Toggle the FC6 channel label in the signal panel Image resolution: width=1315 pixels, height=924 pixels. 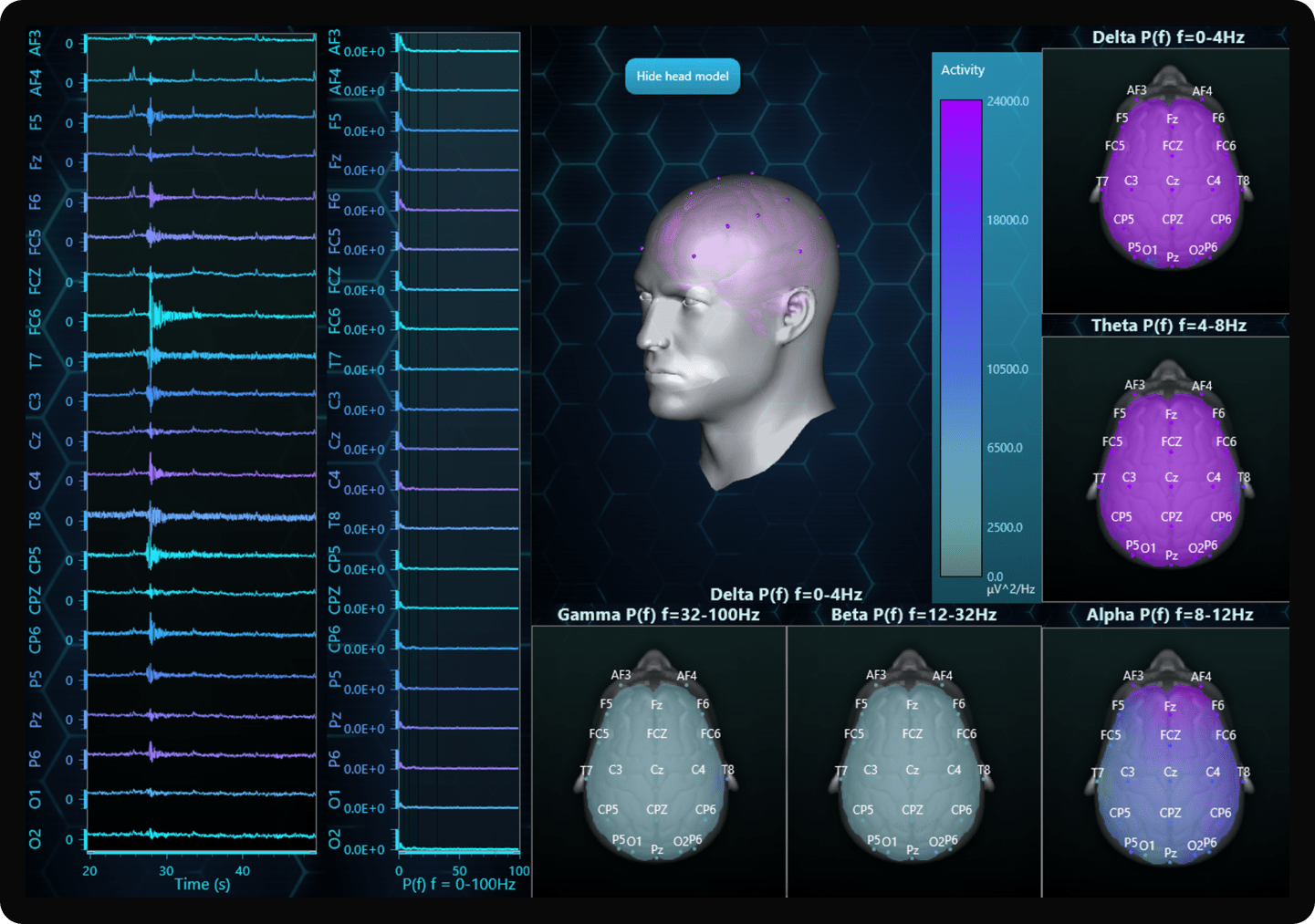[37, 321]
